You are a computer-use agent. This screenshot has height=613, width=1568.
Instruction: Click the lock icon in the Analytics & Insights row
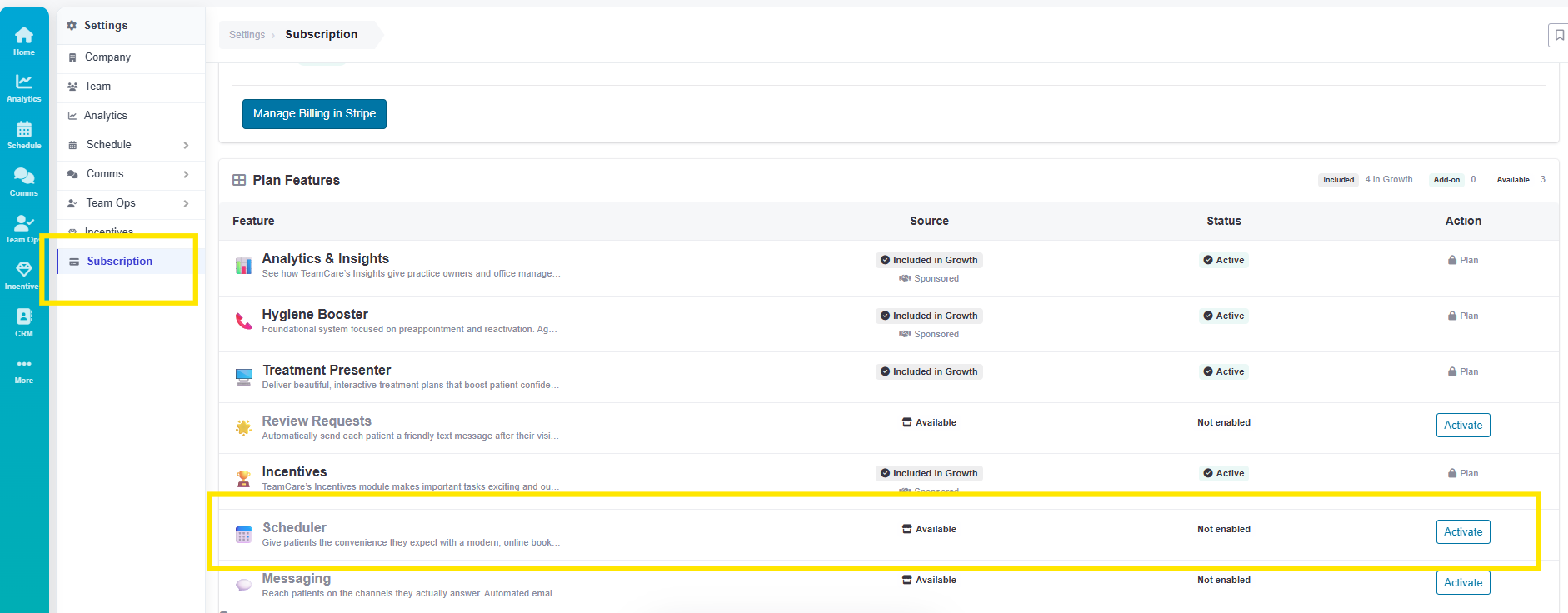(x=1452, y=260)
